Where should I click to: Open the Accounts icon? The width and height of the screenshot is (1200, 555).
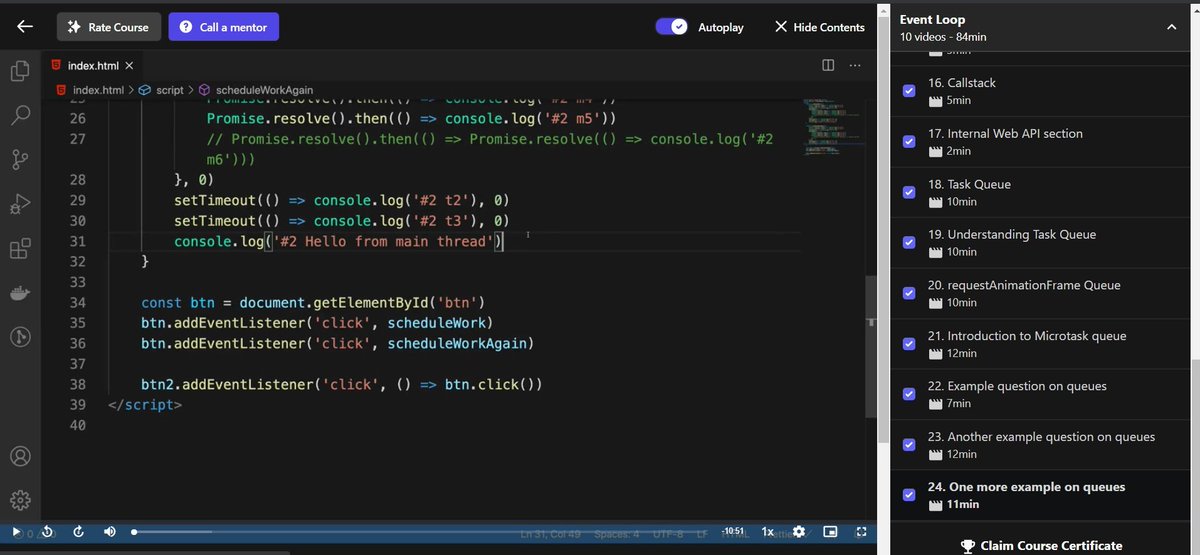20,456
